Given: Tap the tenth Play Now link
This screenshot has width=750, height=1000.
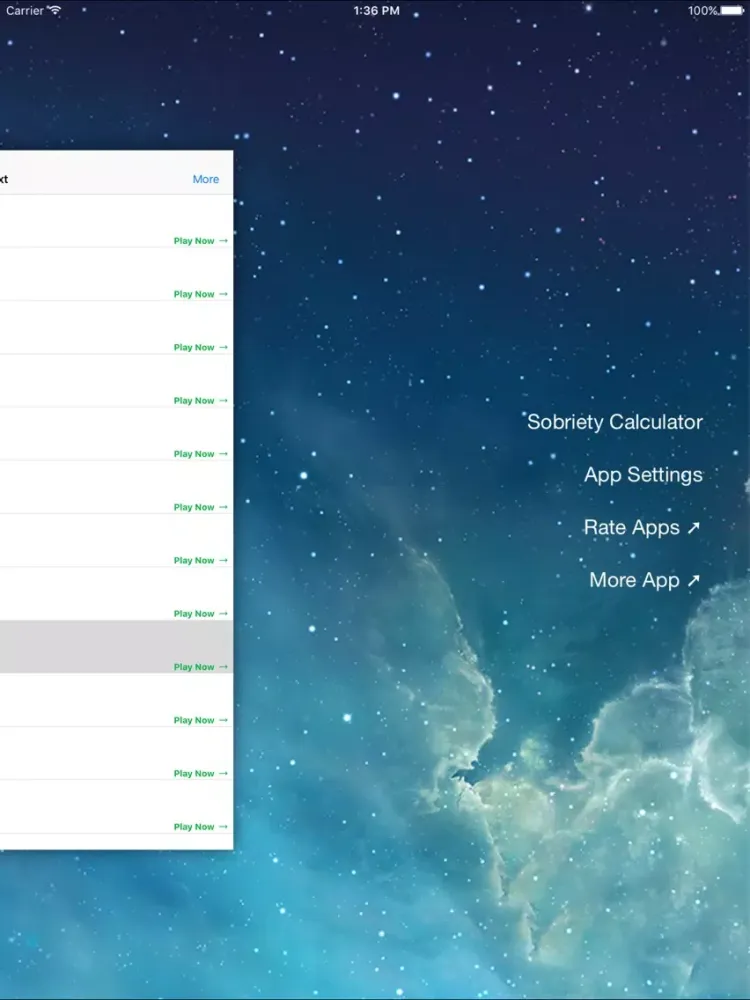Looking at the screenshot, I should click(x=194, y=720).
